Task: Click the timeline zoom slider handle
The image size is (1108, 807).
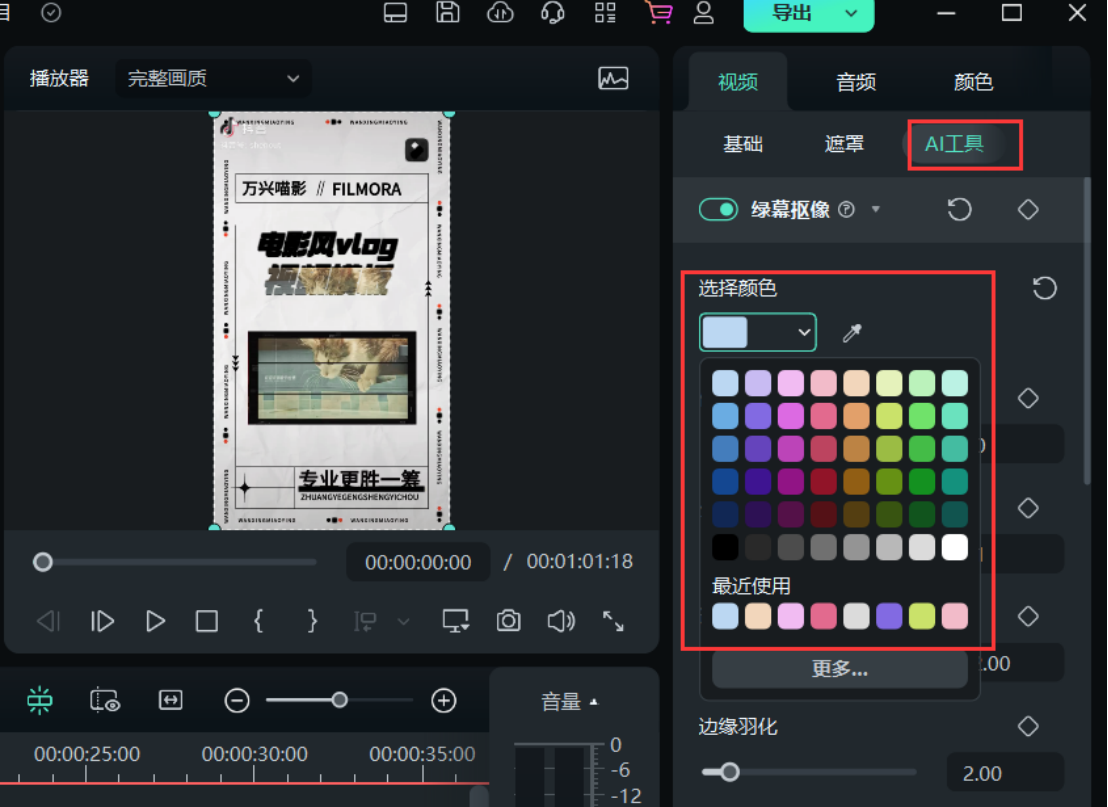Action: (x=340, y=700)
